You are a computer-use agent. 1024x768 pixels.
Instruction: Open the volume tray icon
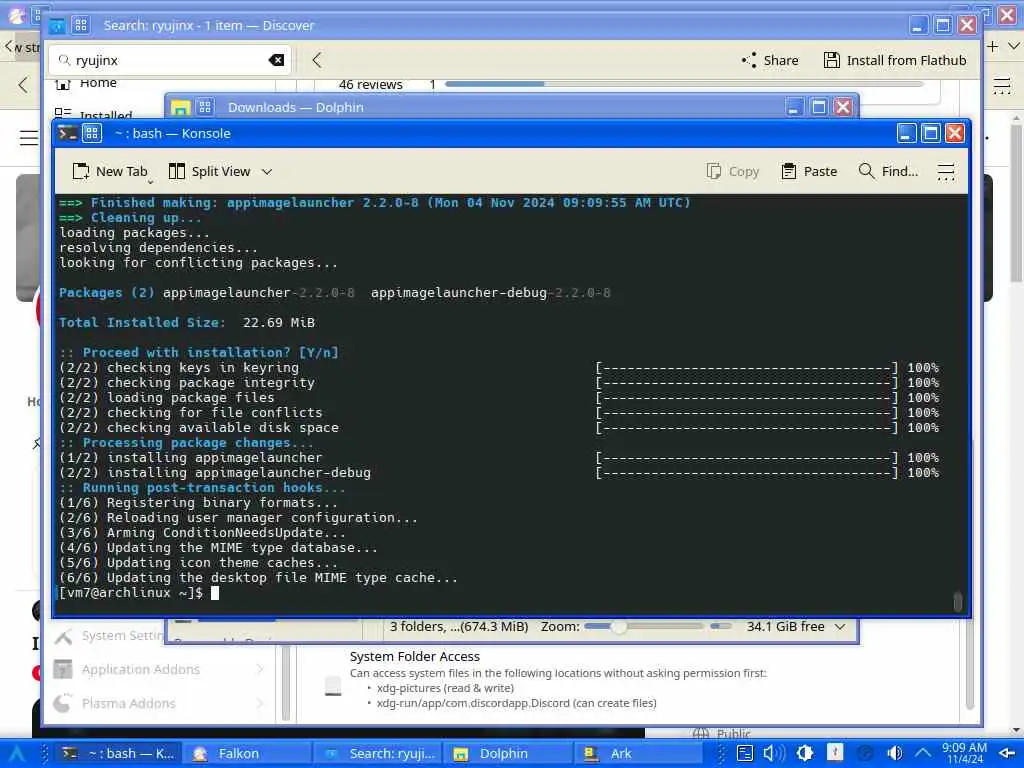pos(774,753)
